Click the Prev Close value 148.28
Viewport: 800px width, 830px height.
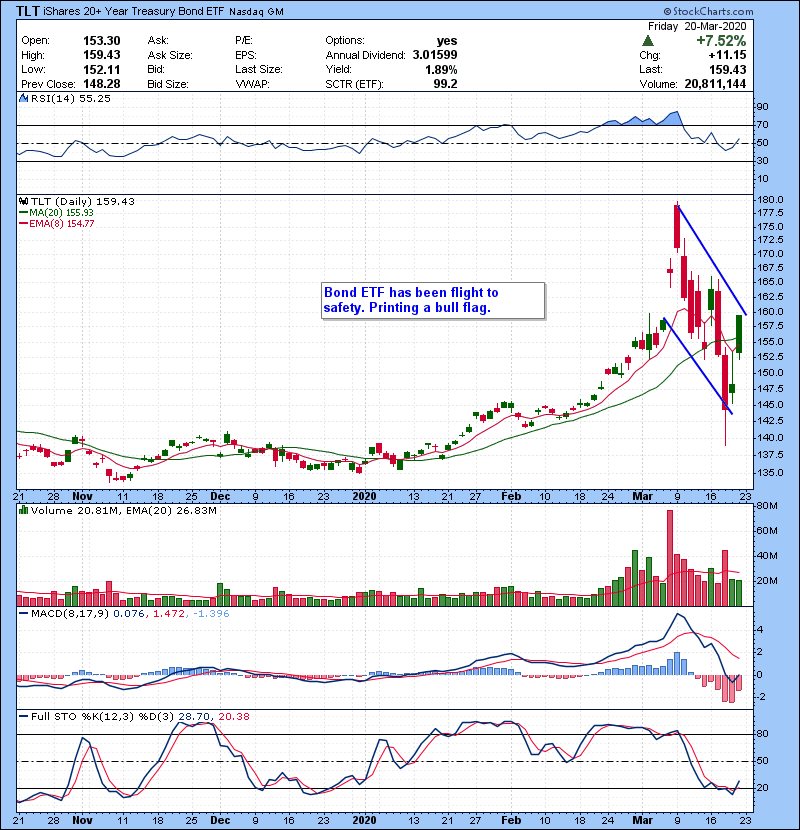click(x=102, y=84)
